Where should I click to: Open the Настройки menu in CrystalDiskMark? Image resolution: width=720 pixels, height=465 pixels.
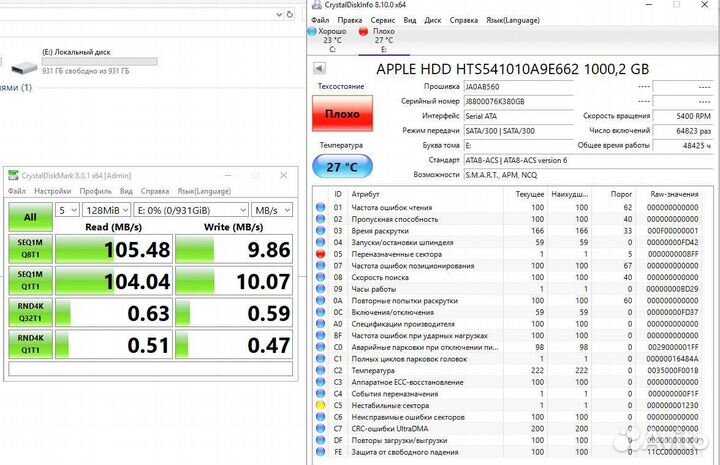coord(53,191)
